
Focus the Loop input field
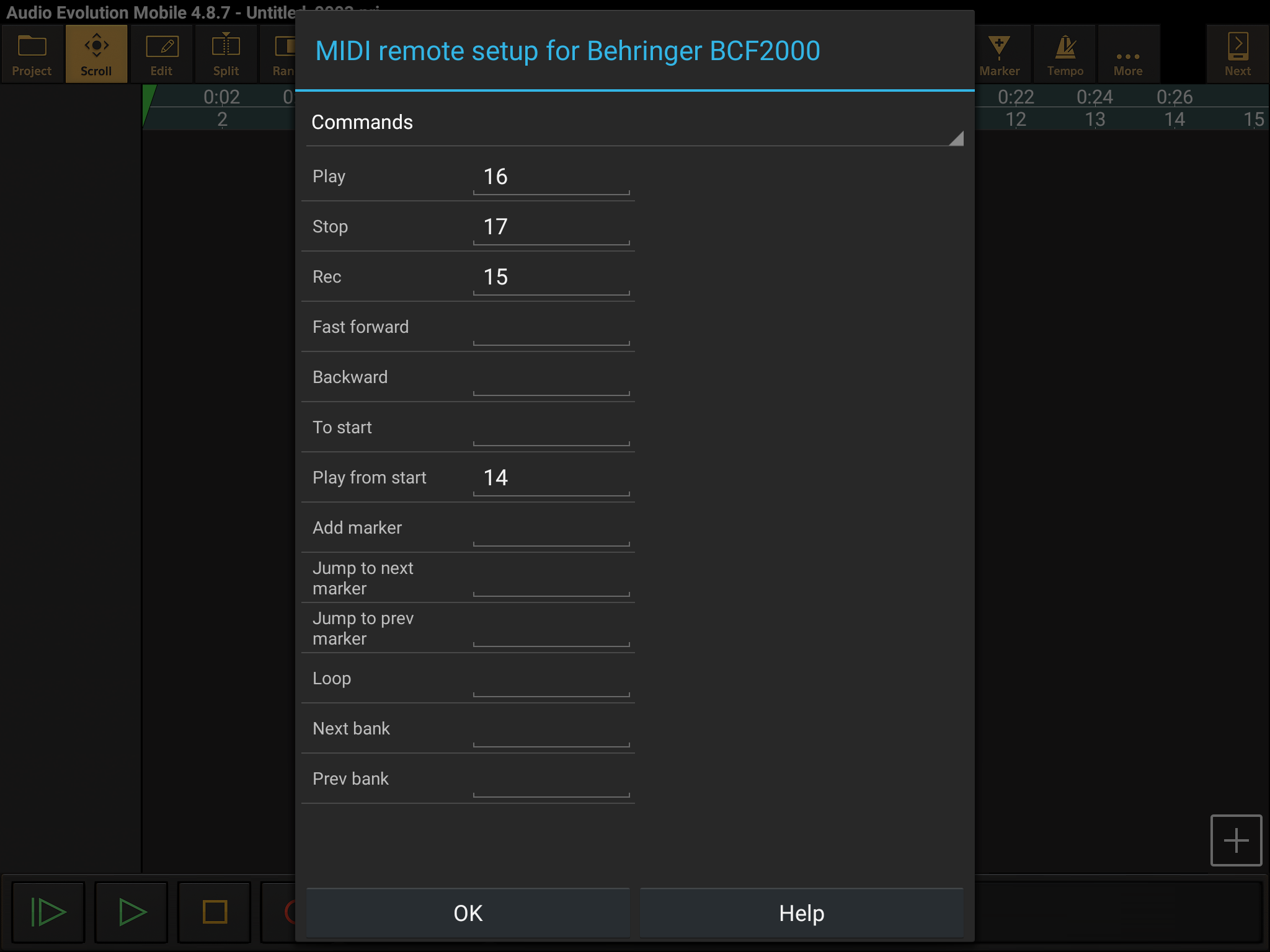tap(551, 679)
